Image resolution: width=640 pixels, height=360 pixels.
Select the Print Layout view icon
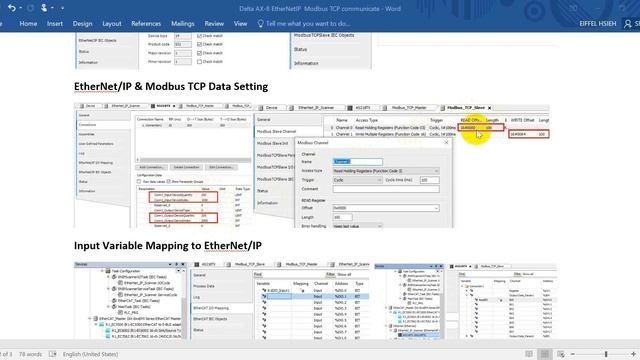(545, 354)
